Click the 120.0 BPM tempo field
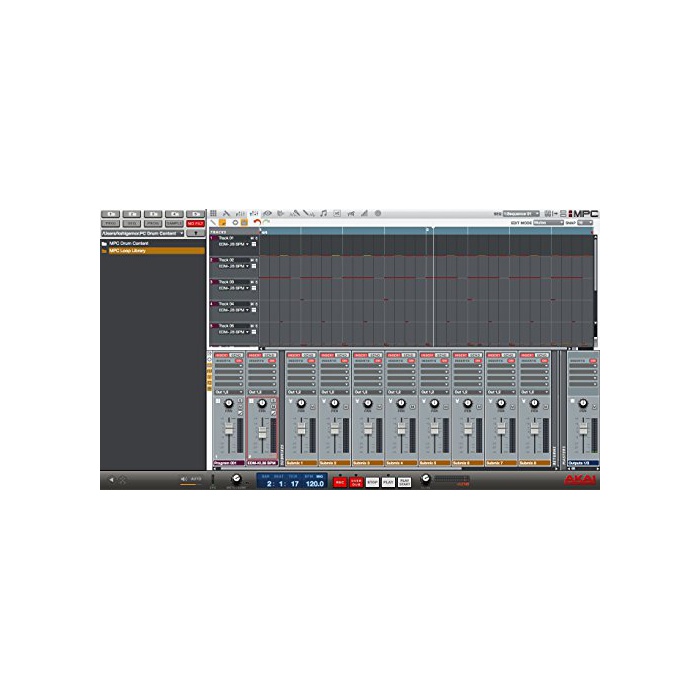 [315, 483]
